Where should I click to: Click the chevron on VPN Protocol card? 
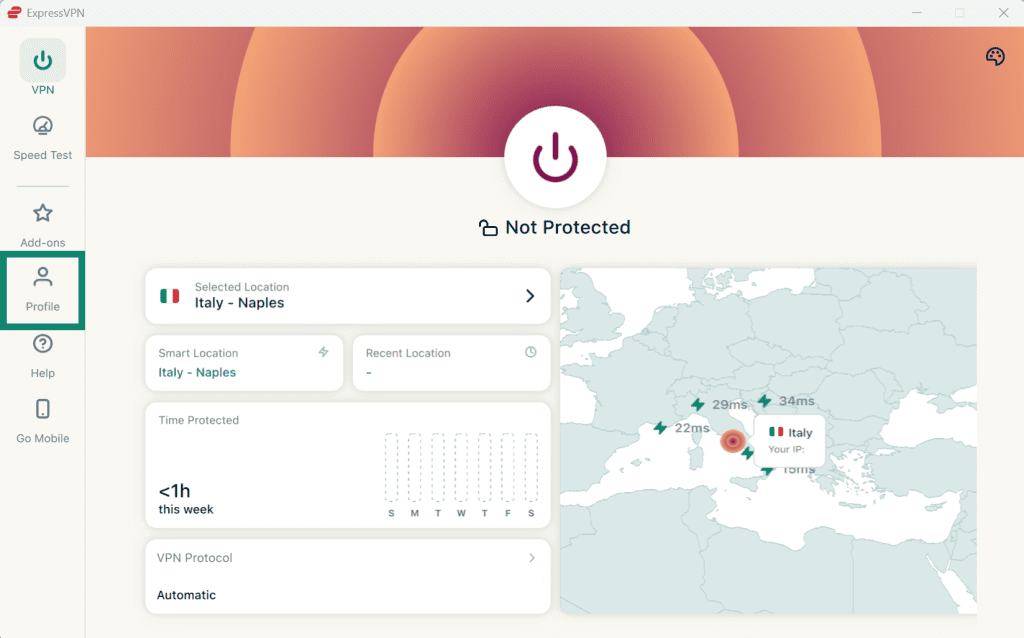532,558
